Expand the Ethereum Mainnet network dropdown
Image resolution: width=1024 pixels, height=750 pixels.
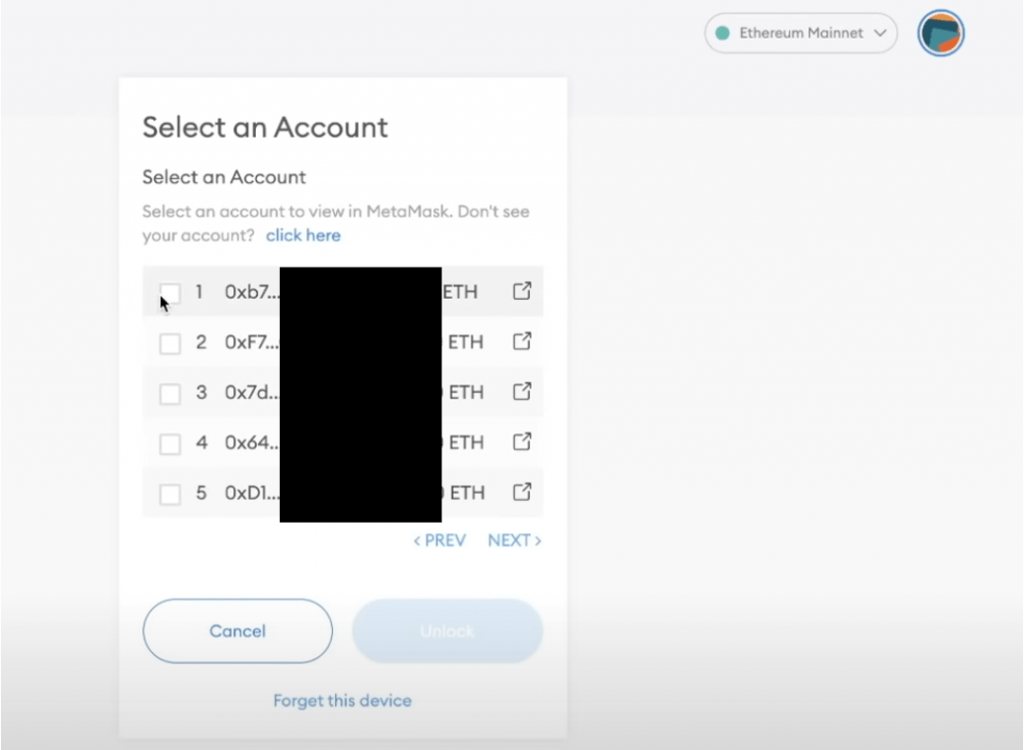pyautogui.click(x=800, y=34)
